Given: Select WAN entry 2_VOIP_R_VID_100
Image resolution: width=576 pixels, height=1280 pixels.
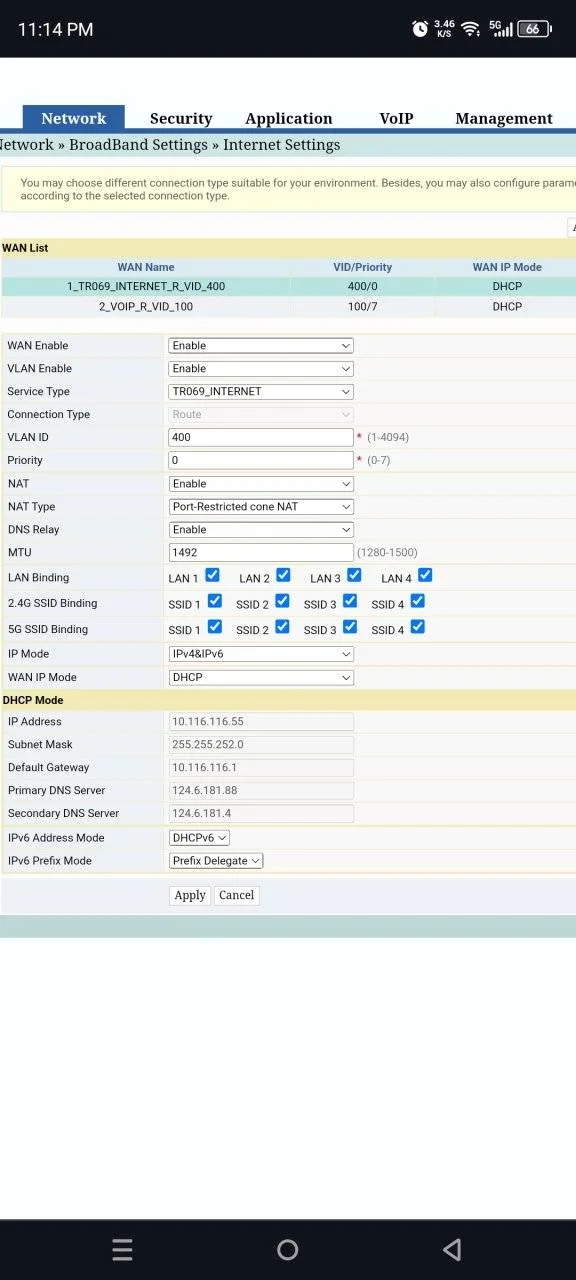Looking at the screenshot, I should click(146, 306).
